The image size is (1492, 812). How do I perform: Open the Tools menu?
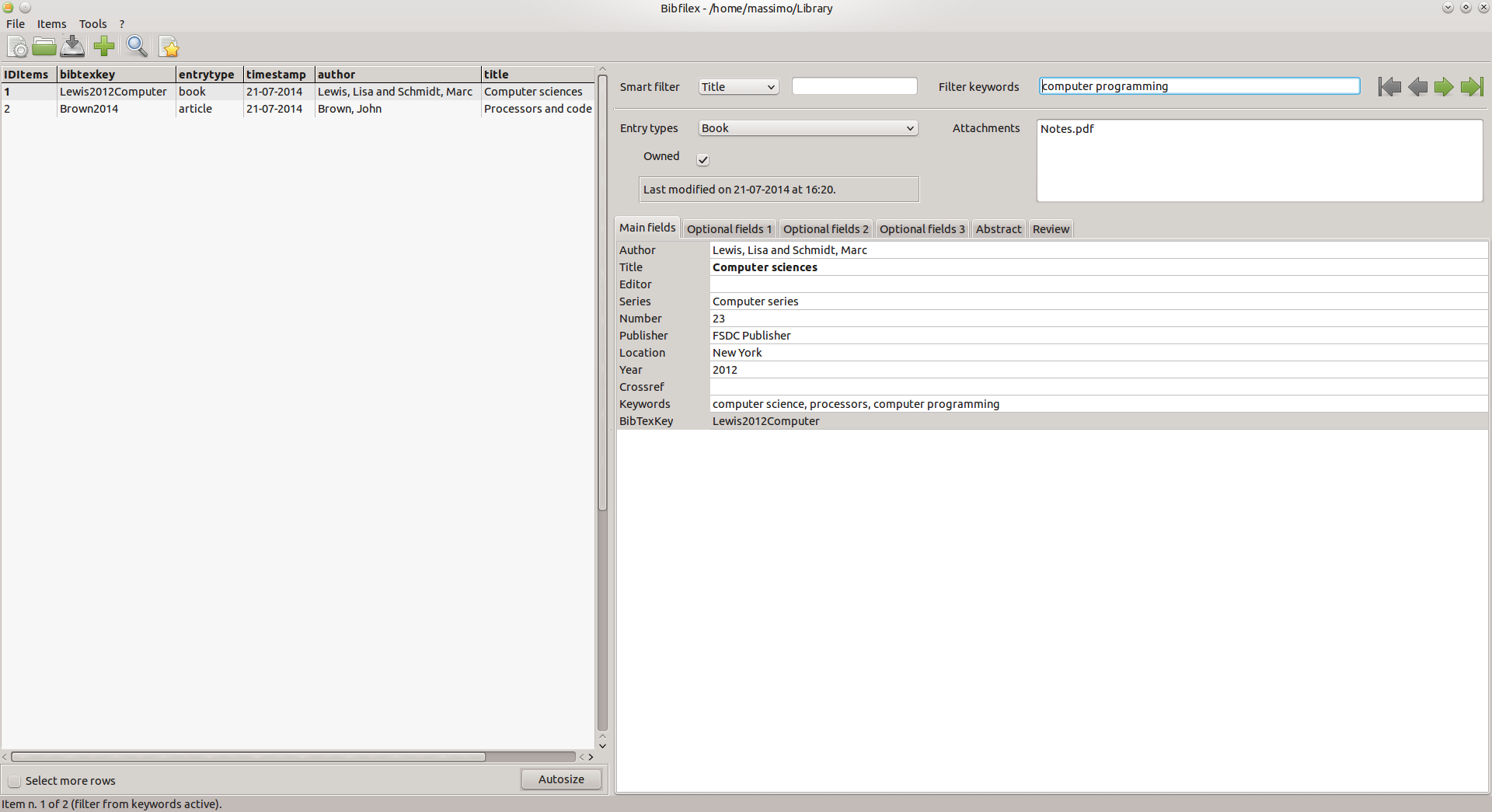(93, 24)
